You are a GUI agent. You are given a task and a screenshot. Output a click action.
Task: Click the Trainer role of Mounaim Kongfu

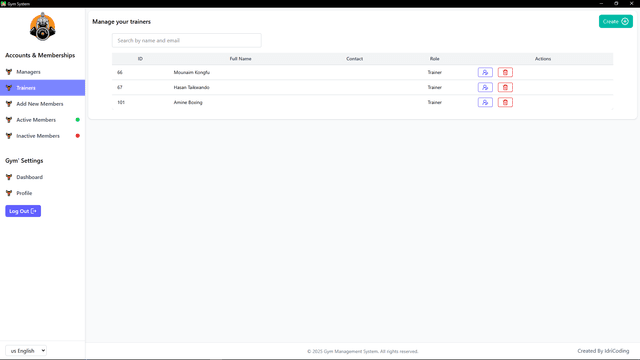click(x=434, y=72)
